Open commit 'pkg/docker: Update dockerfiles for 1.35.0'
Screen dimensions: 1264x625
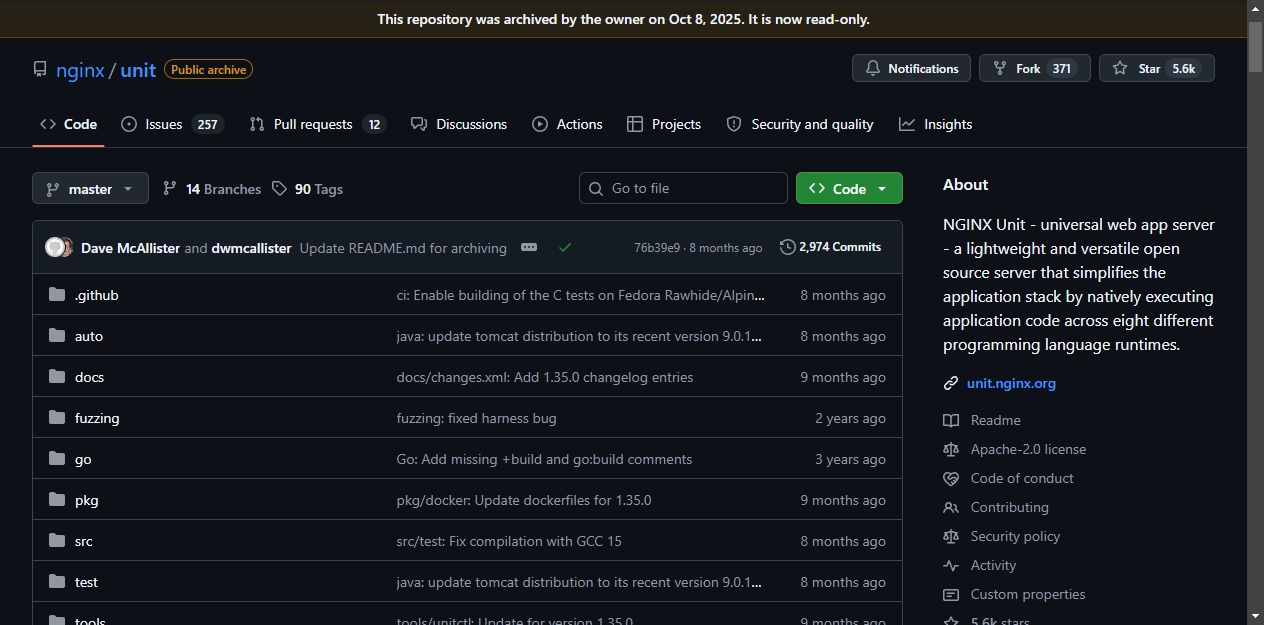(524, 500)
